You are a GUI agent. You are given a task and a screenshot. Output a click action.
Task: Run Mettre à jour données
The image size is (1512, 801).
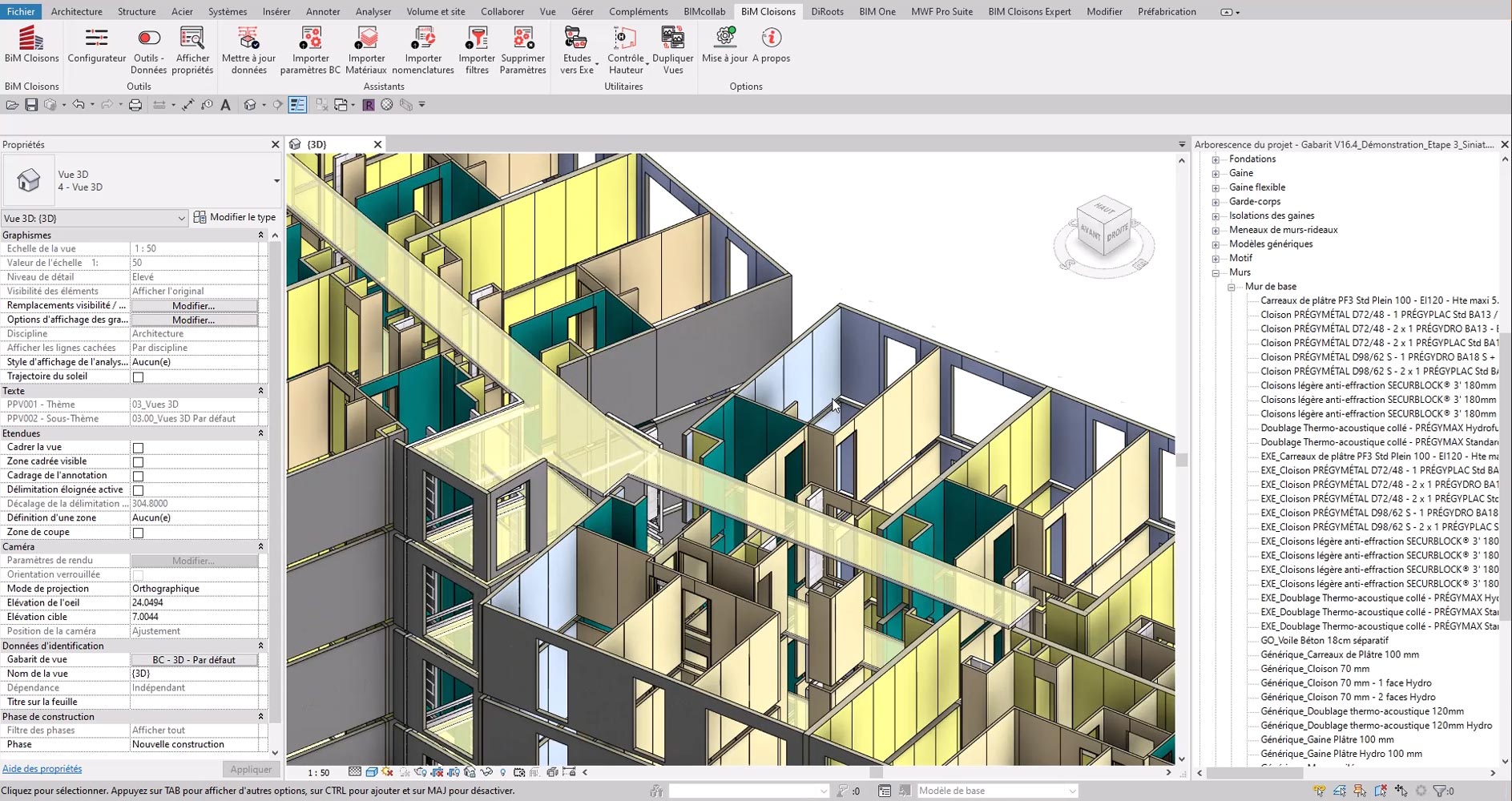tap(248, 50)
